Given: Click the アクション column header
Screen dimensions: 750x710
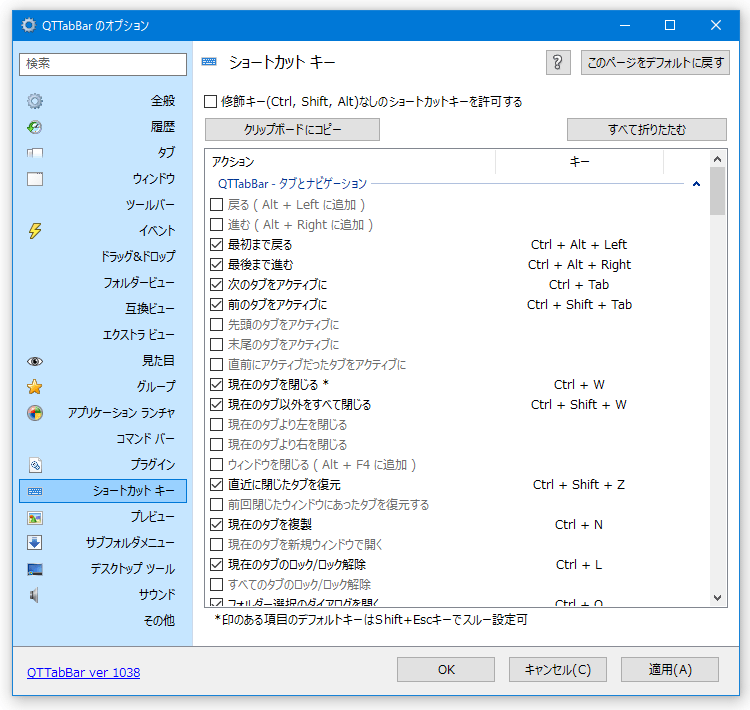Looking at the screenshot, I should tap(352, 162).
